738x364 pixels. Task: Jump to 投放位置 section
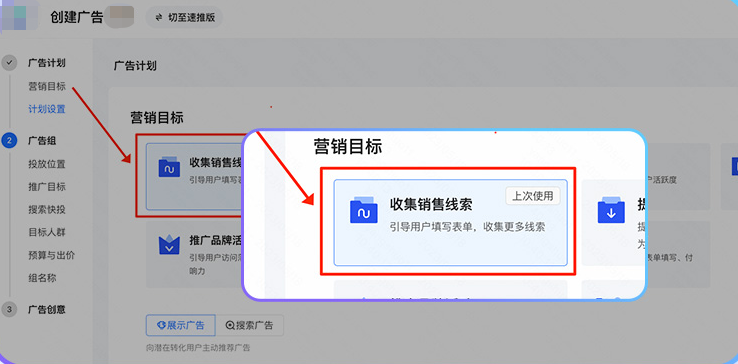click(x=47, y=164)
